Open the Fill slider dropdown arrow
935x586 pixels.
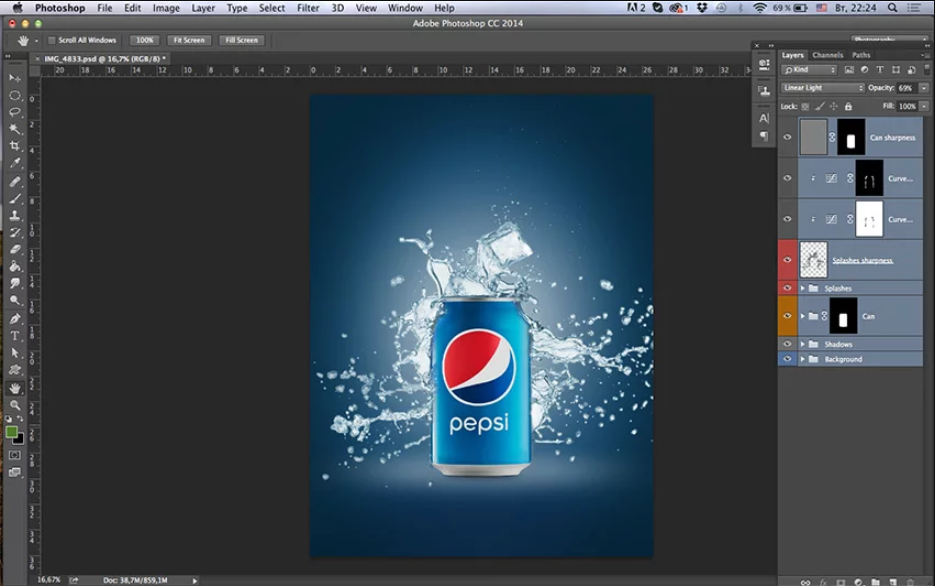(x=924, y=107)
